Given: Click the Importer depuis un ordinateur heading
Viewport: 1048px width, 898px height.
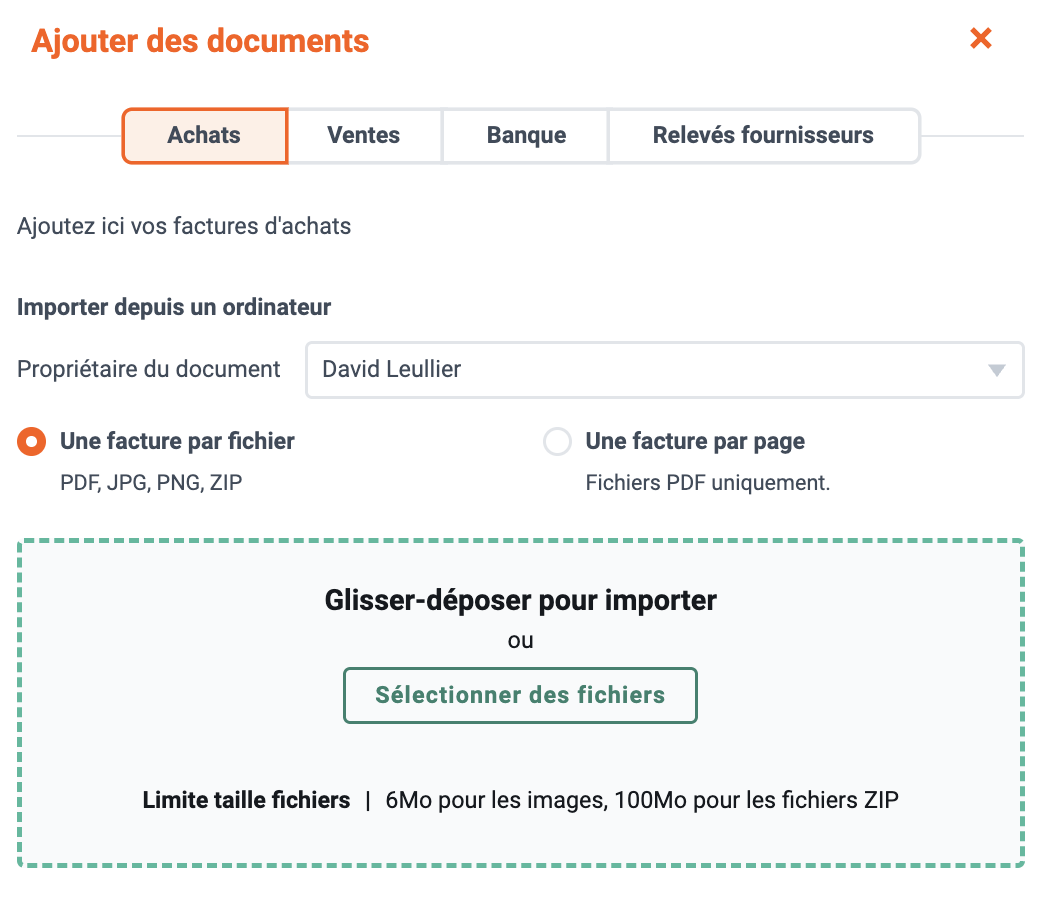Looking at the screenshot, I should click(174, 307).
